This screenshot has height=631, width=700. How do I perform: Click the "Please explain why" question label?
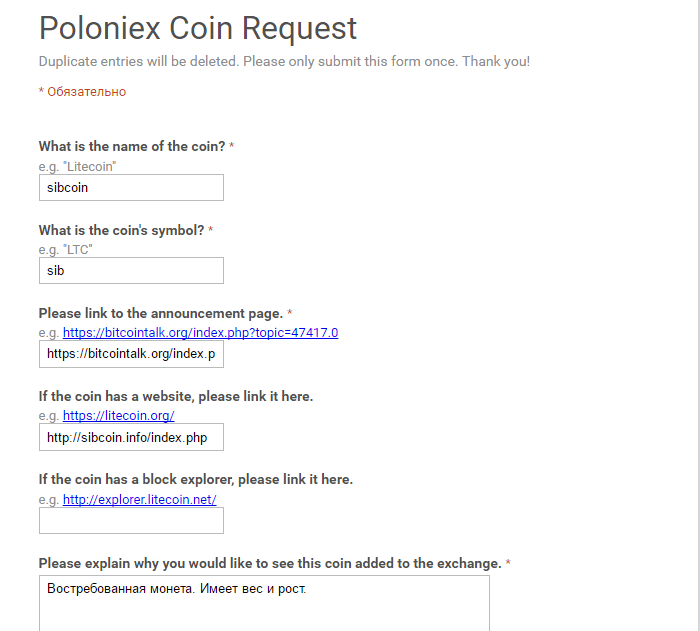[270, 563]
